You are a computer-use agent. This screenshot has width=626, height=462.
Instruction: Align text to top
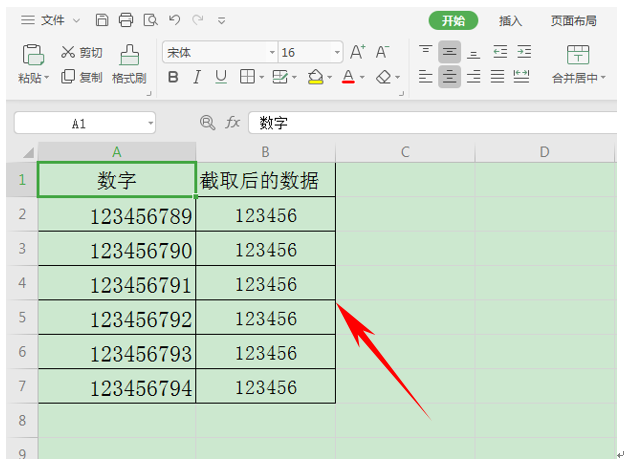click(426, 52)
